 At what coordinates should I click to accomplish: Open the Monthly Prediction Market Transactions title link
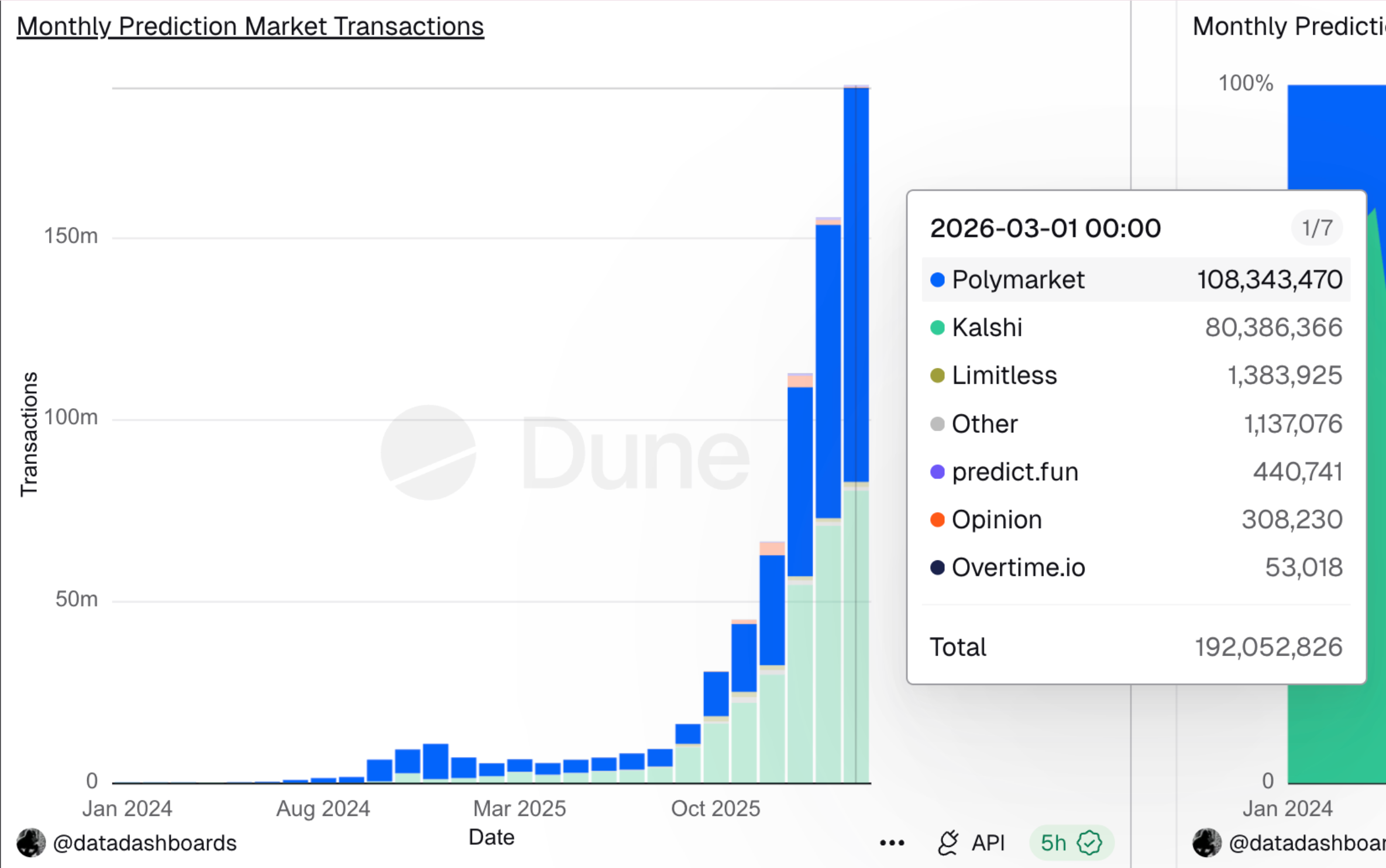tap(250, 26)
